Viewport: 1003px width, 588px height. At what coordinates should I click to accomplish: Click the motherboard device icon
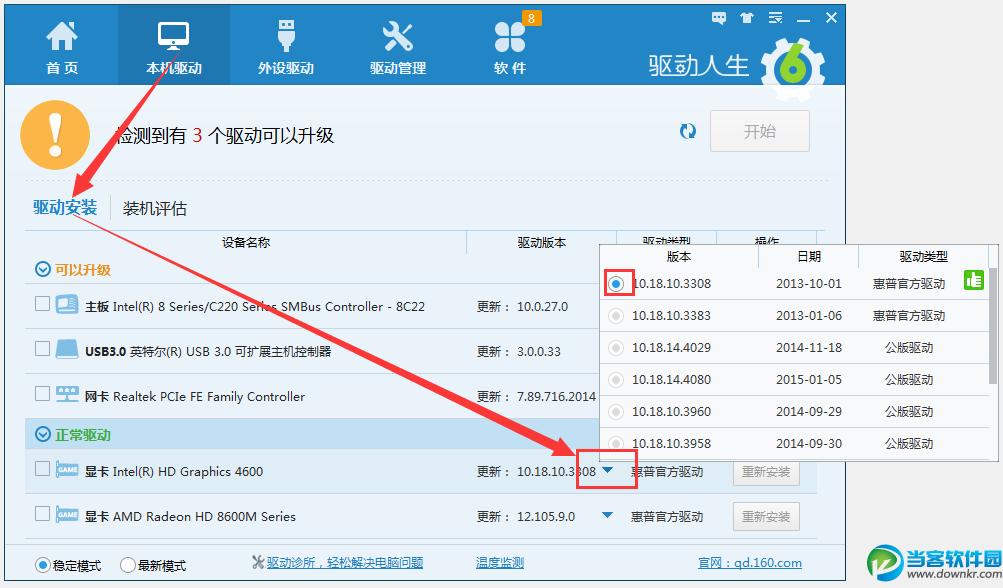click(x=67, y=304)
